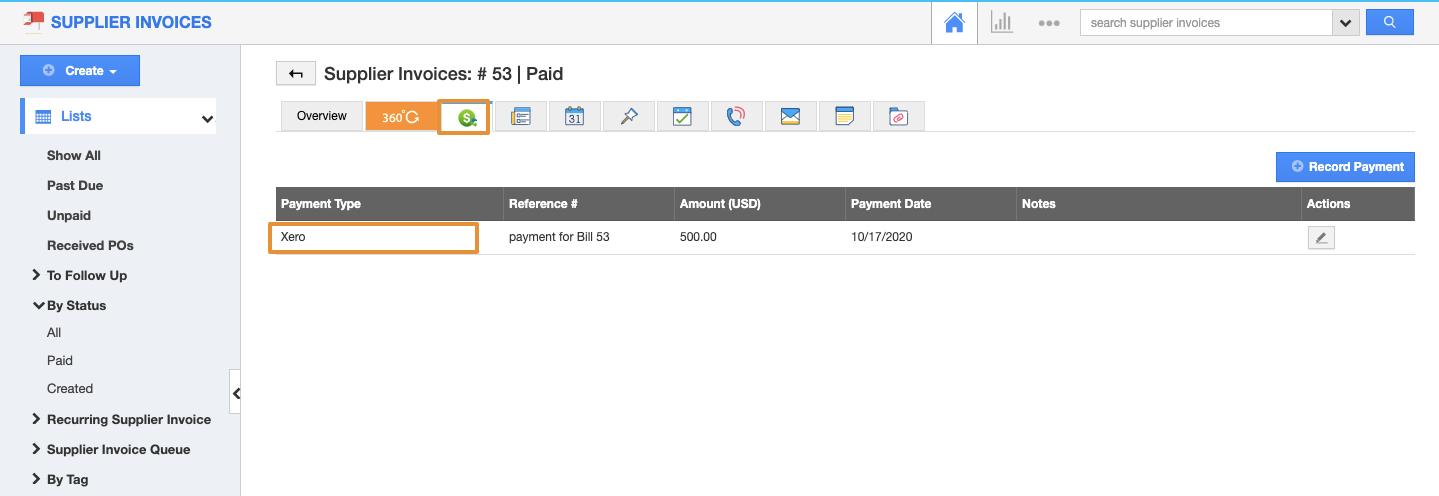Open the Documents paperclip folder tab
The height and width of the screenshot is (496, 1439).
(x=898, y=117)
